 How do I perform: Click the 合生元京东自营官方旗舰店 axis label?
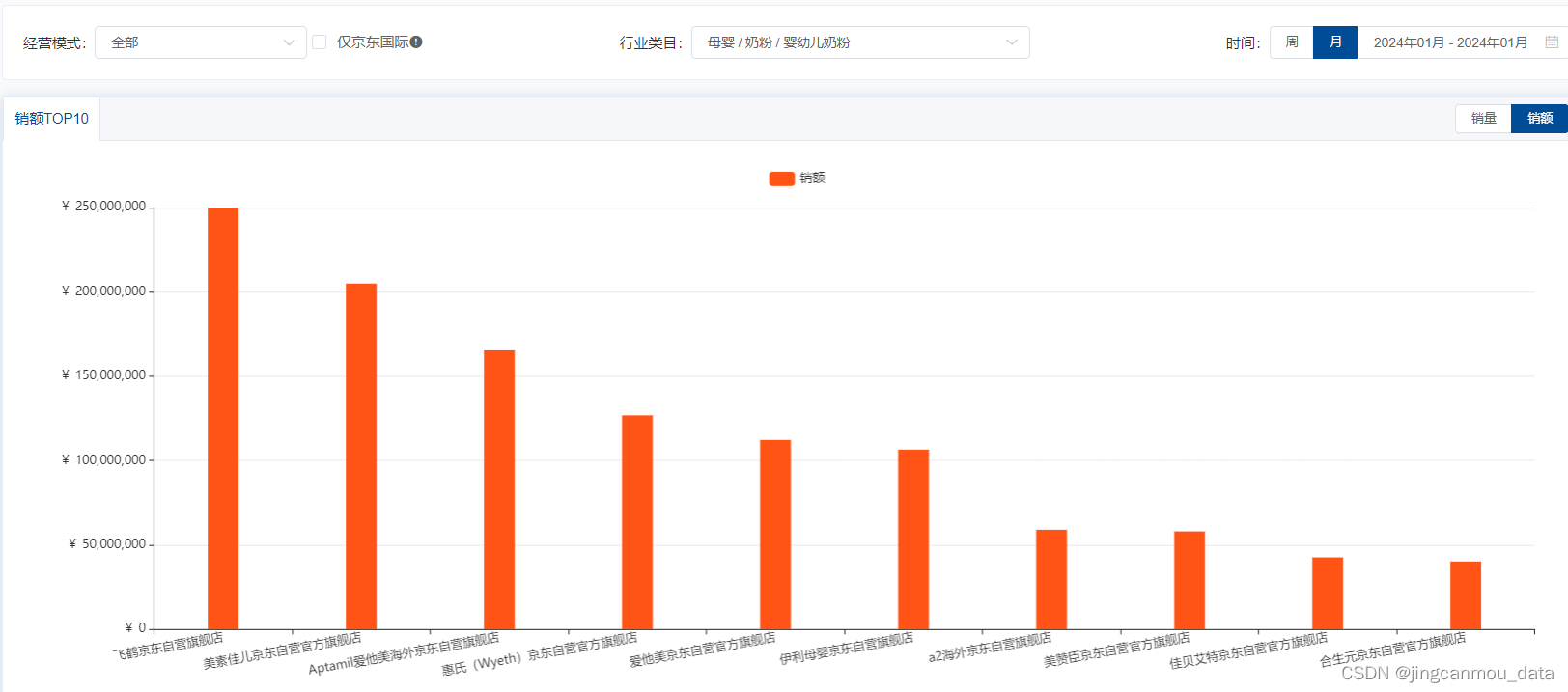click(1393, 650)
